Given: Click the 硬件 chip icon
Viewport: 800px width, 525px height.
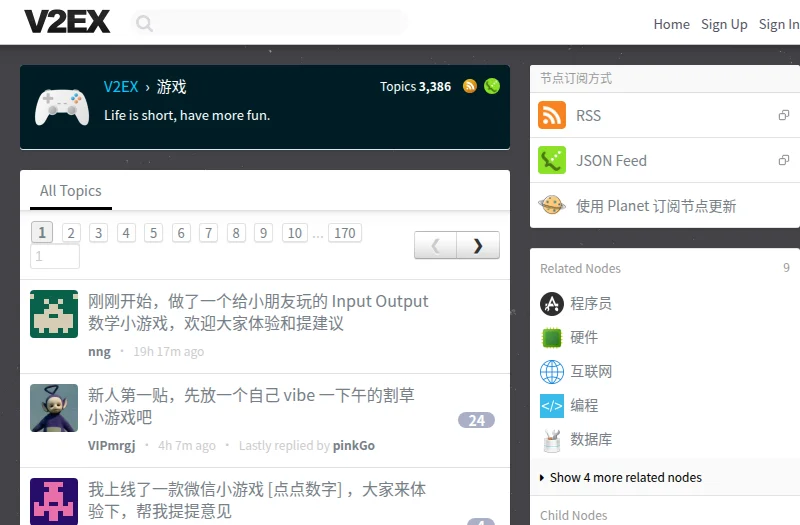Looking at the screenshot, I should pos(552,338).
